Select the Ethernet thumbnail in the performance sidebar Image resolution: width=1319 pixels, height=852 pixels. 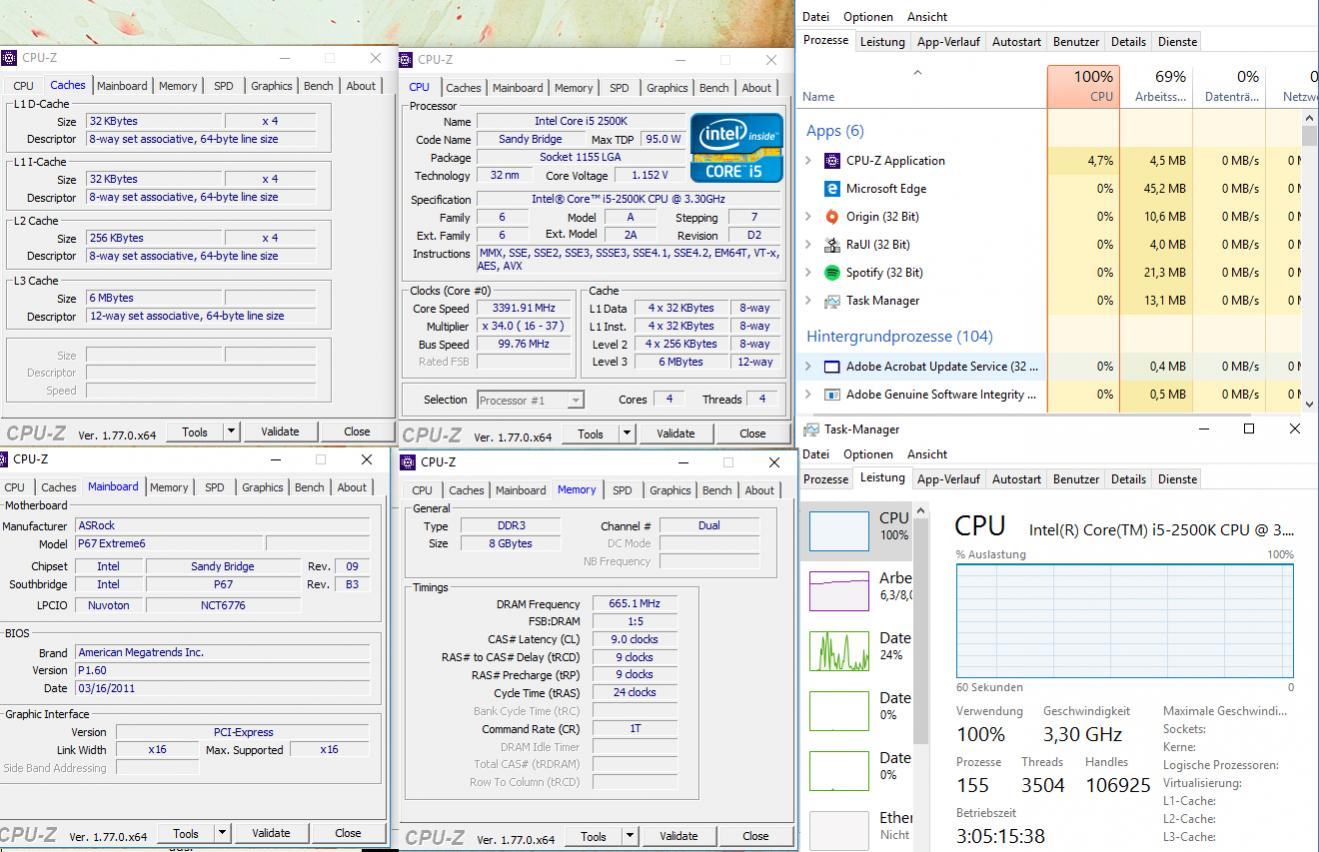click(x=839, y=829)
